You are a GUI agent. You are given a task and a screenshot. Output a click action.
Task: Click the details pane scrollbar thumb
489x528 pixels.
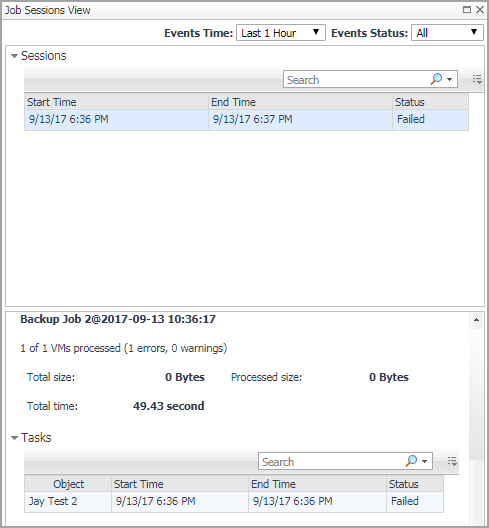coord(476,393)
